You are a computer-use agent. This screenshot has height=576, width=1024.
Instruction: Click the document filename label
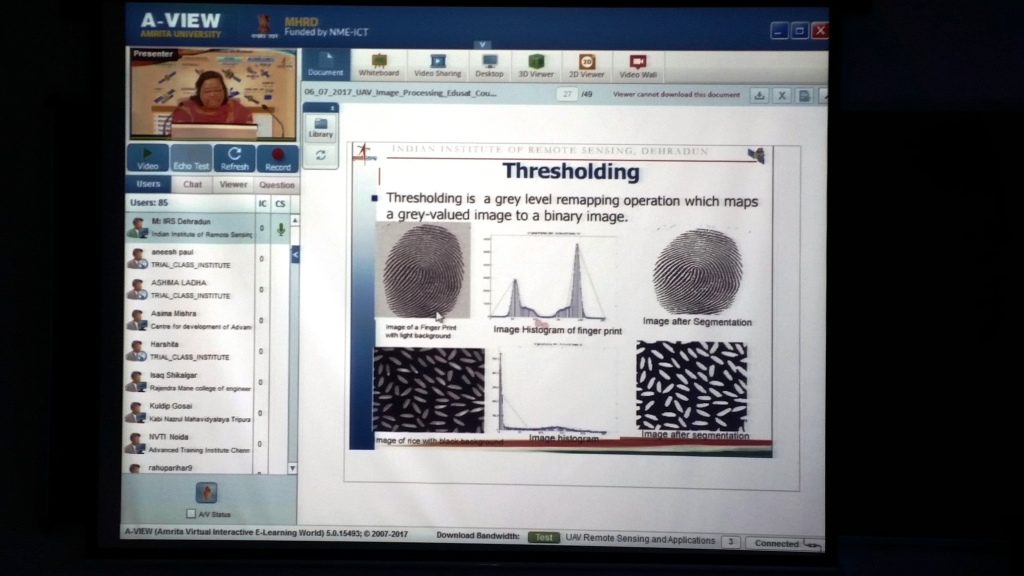point(400,93)
